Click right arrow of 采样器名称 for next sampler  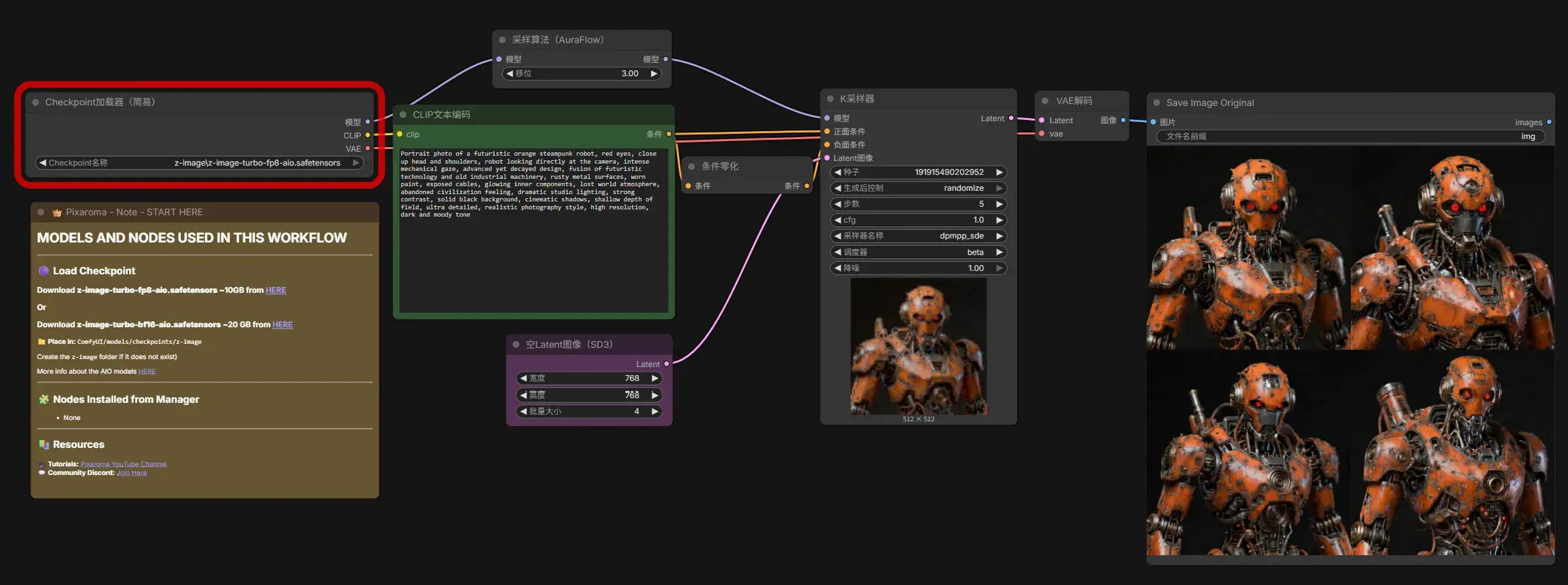coord(1000,236)
